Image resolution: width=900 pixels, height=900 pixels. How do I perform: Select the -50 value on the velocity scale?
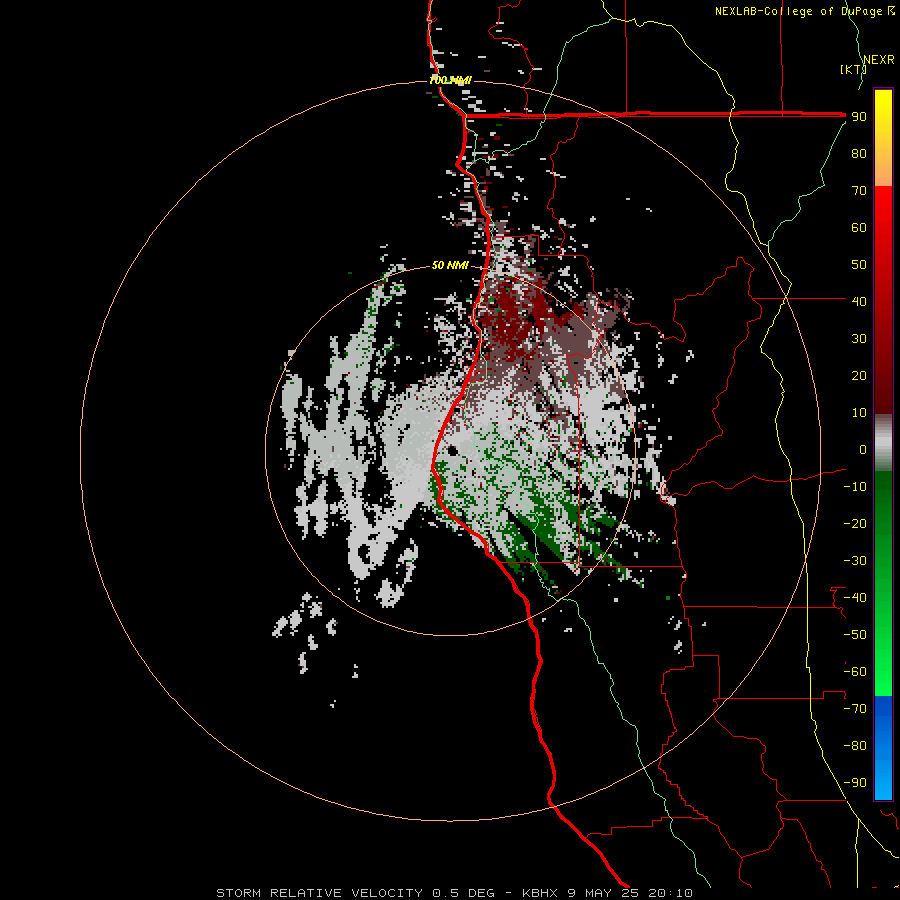855,635
